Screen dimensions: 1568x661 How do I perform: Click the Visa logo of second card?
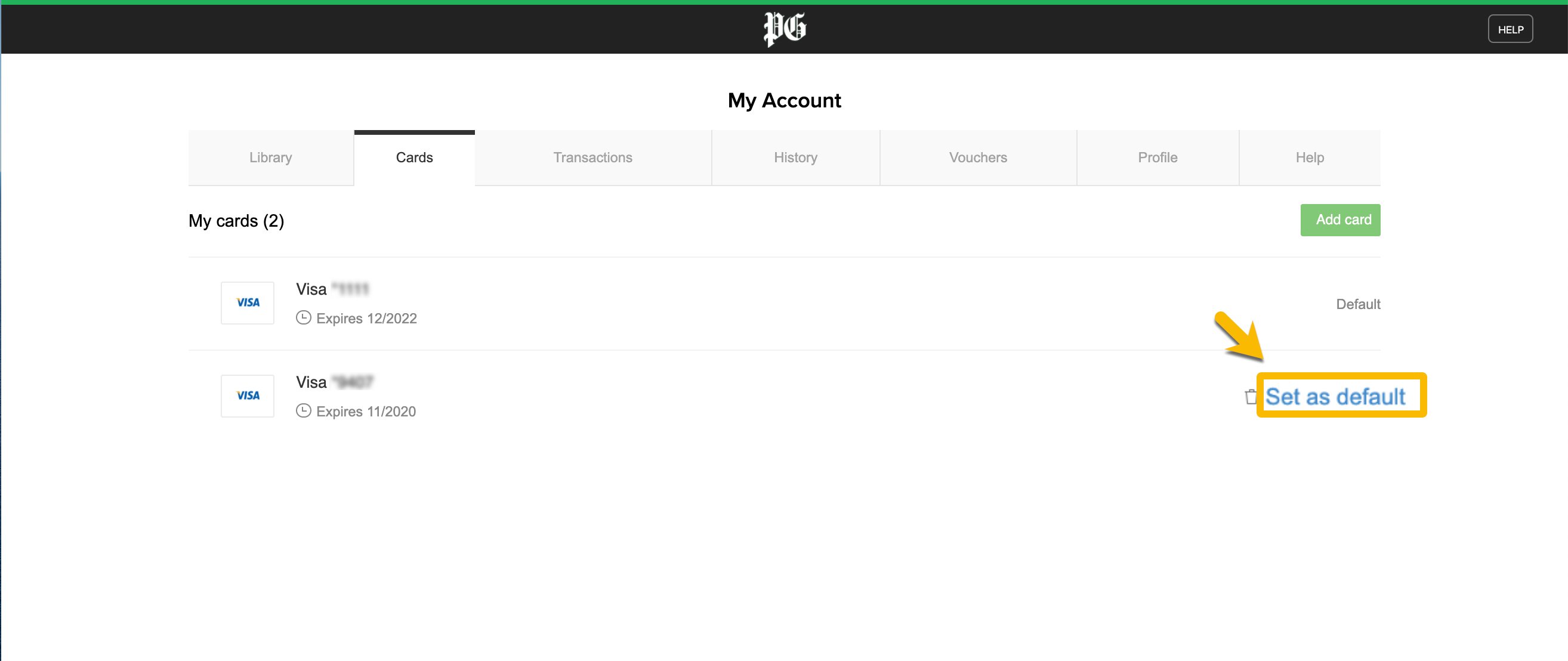248,396
